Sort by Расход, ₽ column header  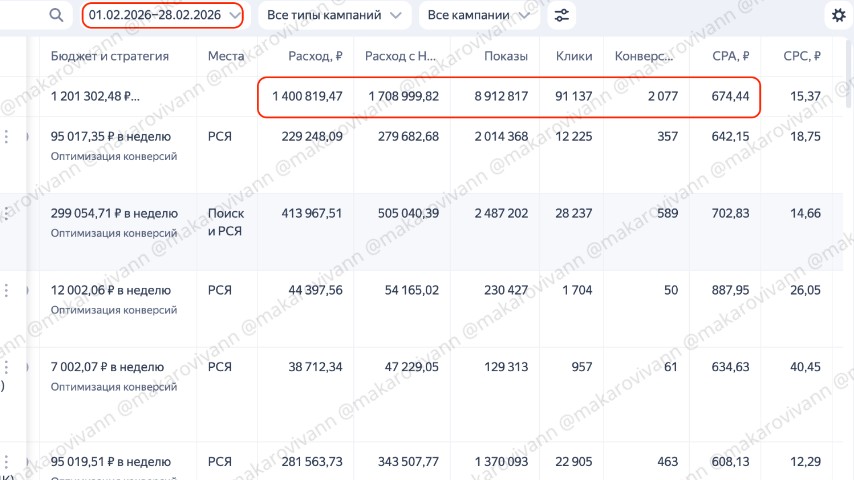coord(314,57)
